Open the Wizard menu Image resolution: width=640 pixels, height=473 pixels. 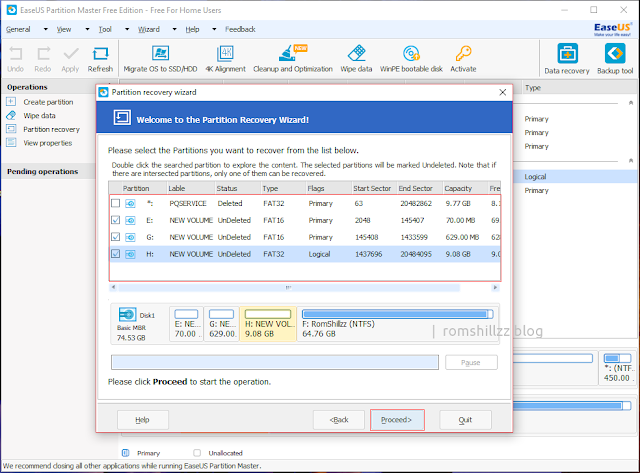coord(149,29)
